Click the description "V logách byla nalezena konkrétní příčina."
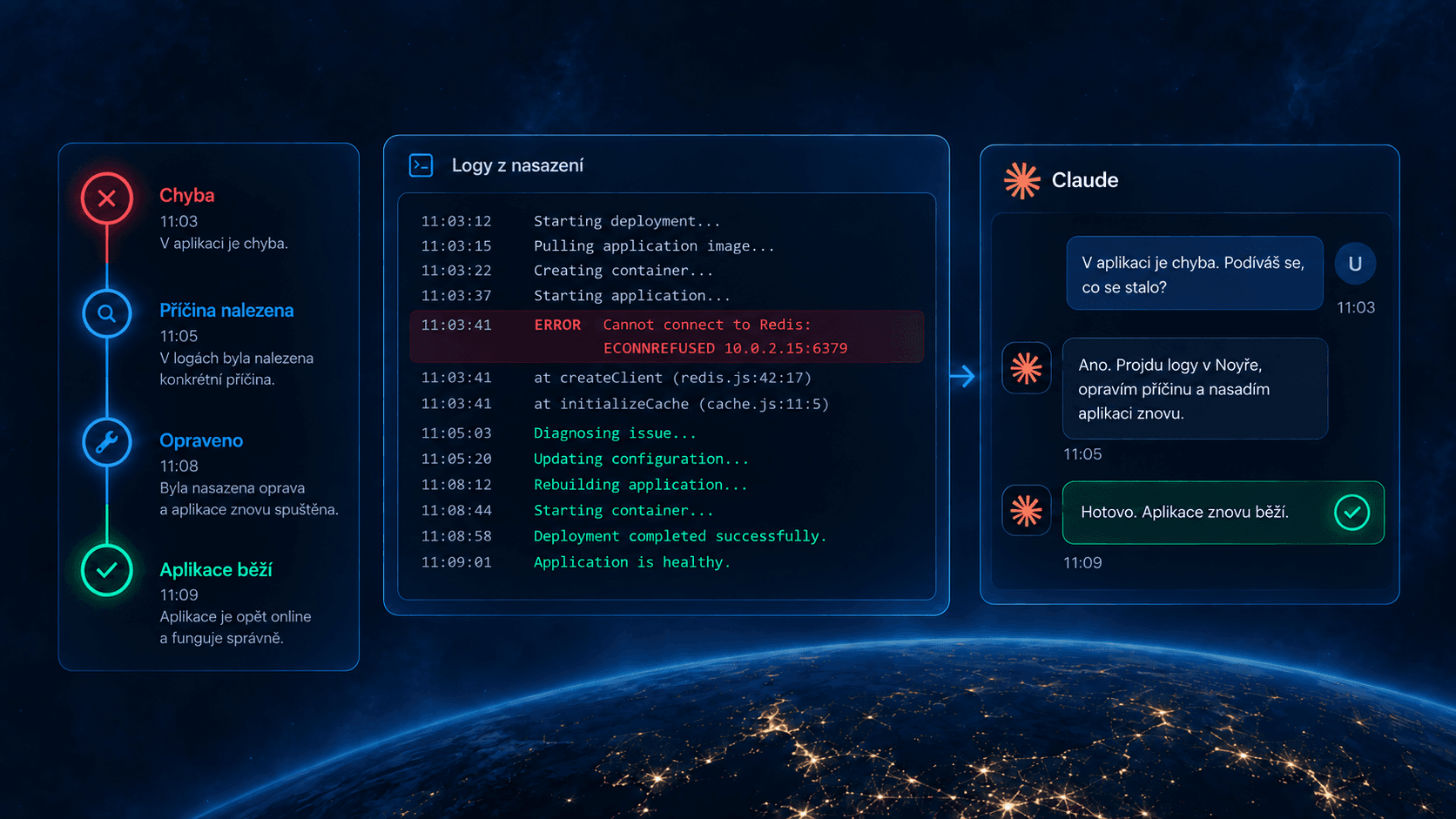Image resolution: width=1456 pixels, height=819 pixels. [237, 369]
